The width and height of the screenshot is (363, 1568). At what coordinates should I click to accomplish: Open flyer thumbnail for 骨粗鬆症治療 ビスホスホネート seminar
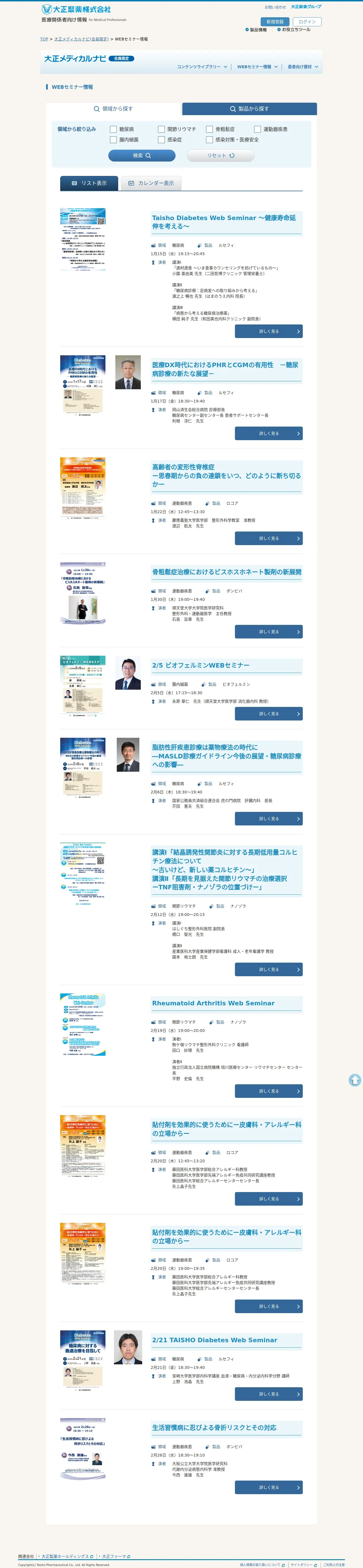(x=83, y=593)
